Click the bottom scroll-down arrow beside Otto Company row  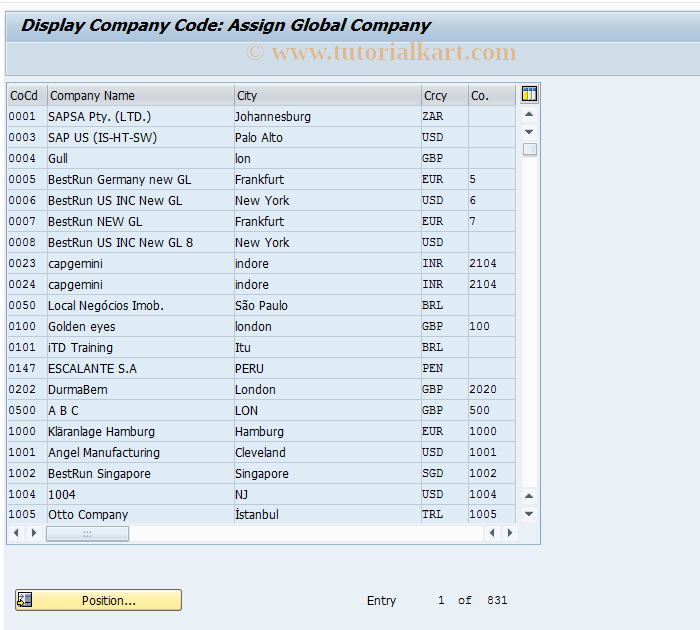(x=529, y=514)
